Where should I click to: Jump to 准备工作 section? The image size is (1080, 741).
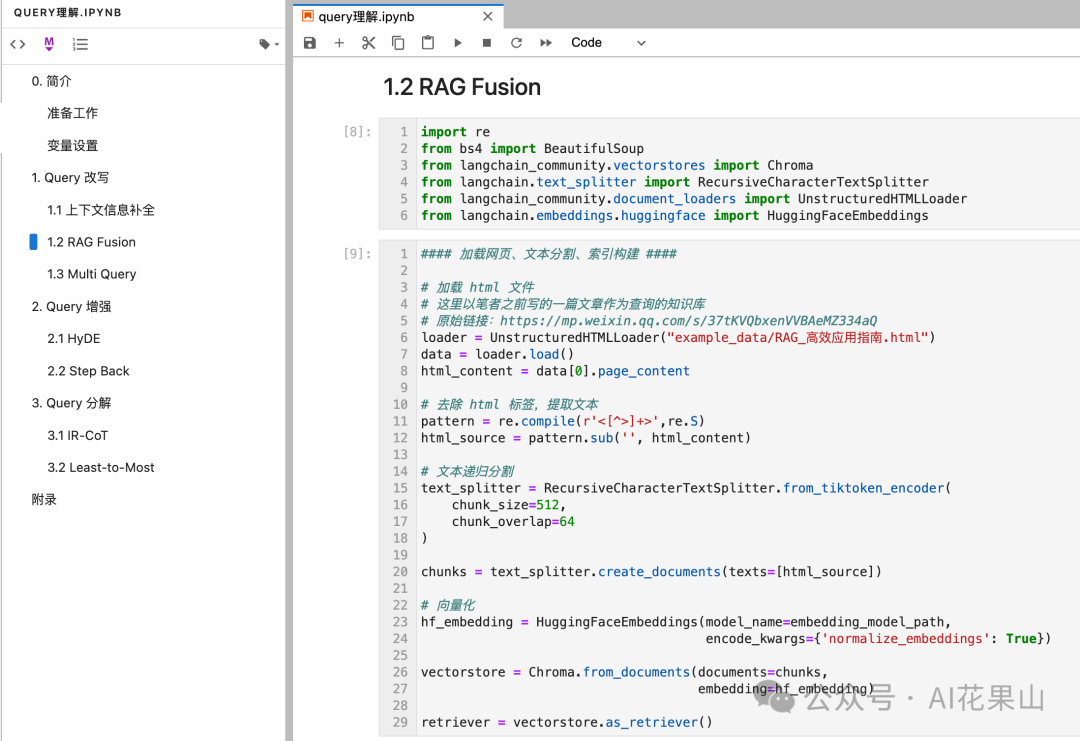pyautogui.click(x=72, y=113)
